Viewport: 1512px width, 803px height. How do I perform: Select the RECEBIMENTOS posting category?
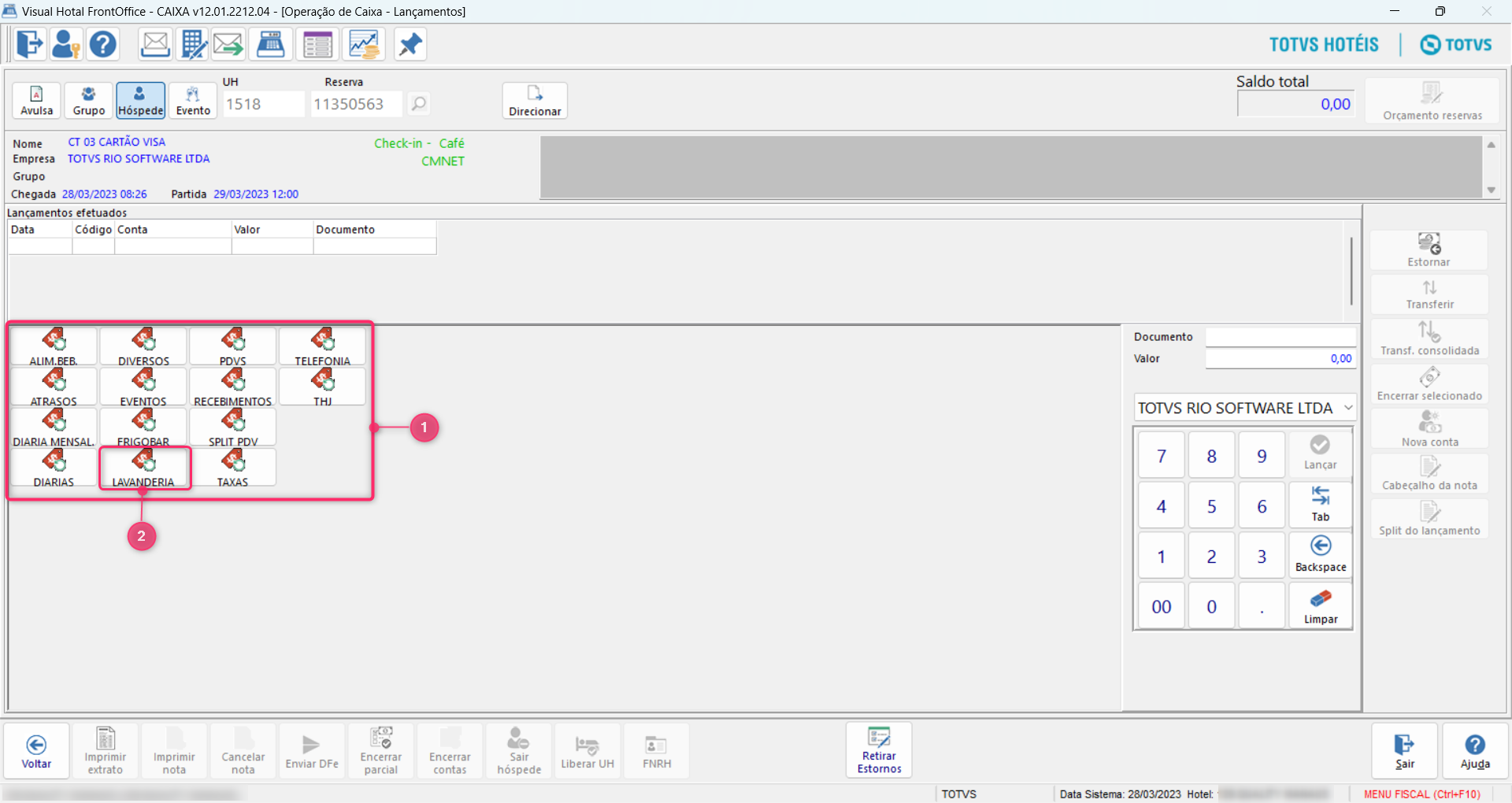pos(233,387)
